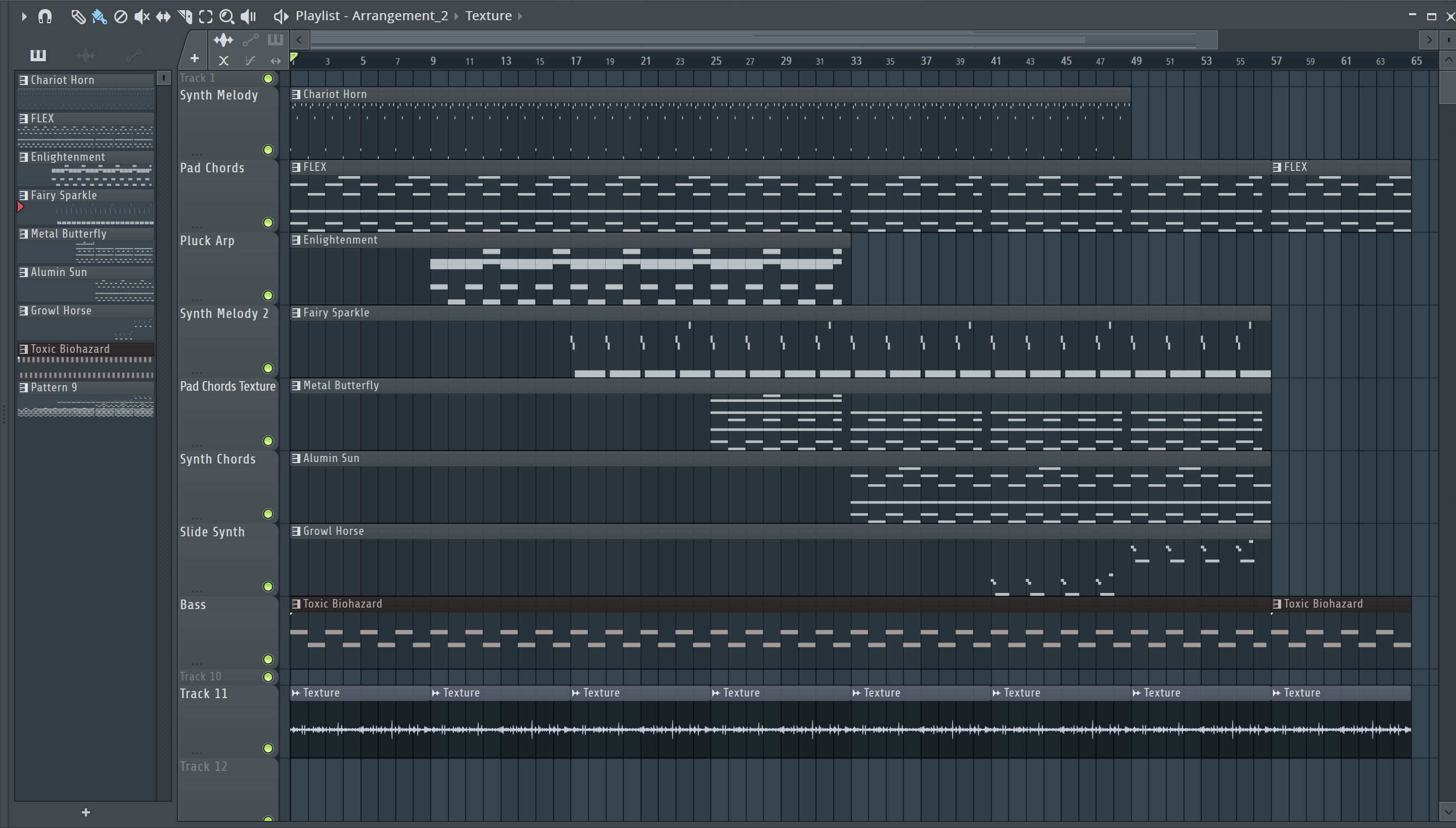Screen dimensions: 1456x828
Task: Mute the Synth Melody 2 track toggle
Action: pyautogui.click(x=268, y=369)
